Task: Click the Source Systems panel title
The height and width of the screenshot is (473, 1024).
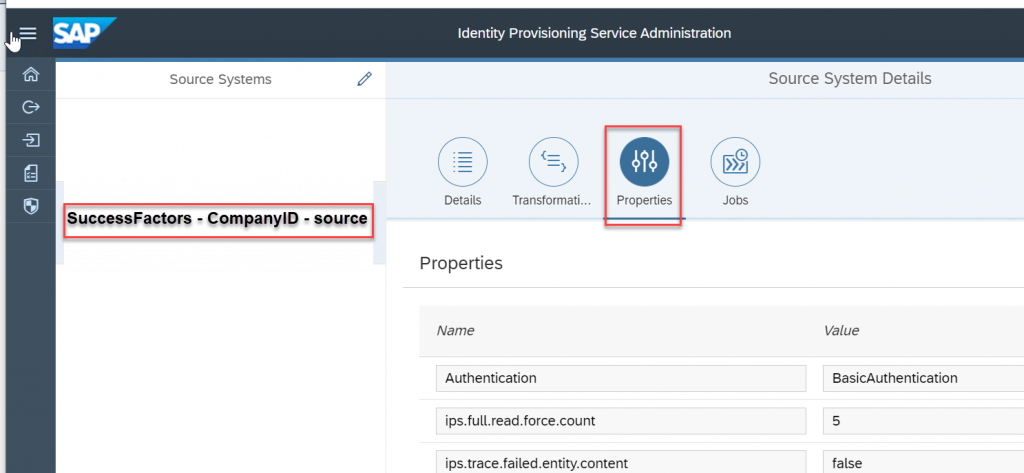Action: [221, 80]
